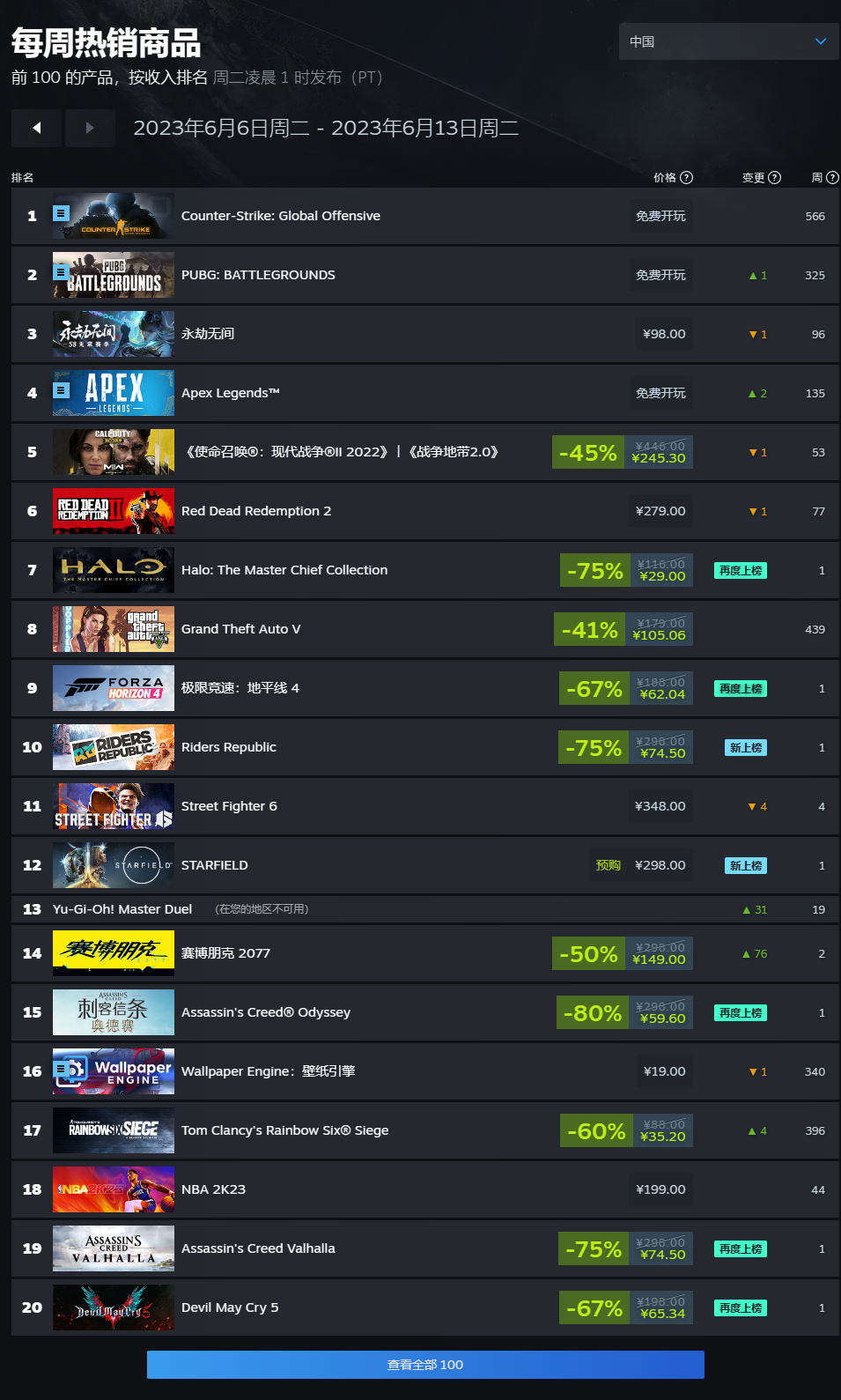This screenshot has height=1400, width=841.
Task: Click the 查看全部 100 button
Action: point(425,1365)
